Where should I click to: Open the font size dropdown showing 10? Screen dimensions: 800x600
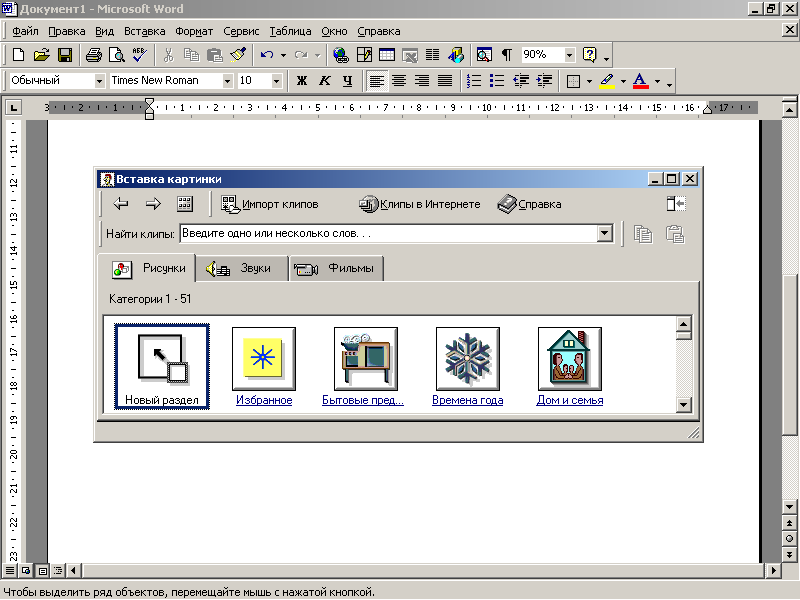[x=277, y=81]
